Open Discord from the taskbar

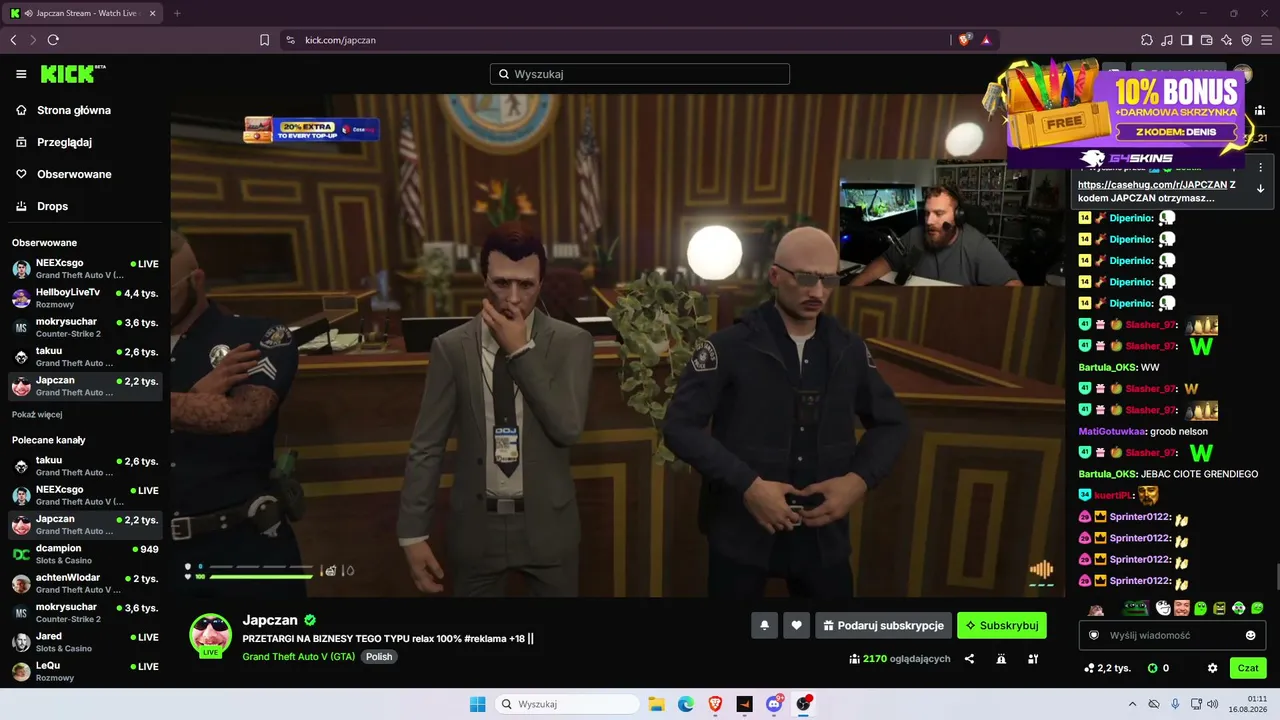pos(774,704)
